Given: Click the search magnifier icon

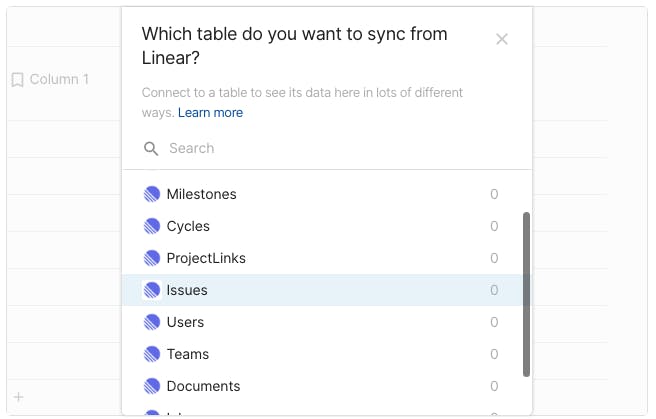Looking at the screenshot, I should pos(152,149).
